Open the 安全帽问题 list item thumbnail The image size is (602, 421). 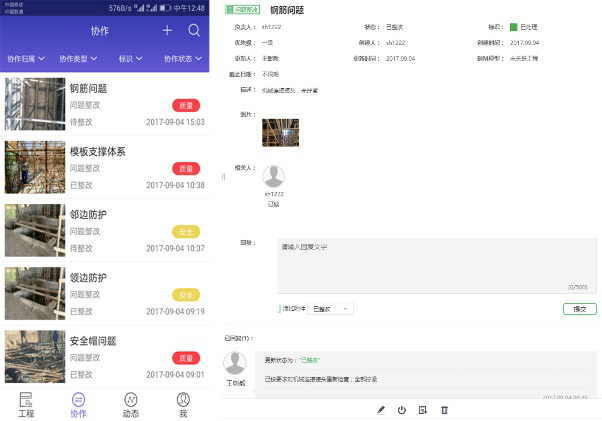[x=35, y=357]
